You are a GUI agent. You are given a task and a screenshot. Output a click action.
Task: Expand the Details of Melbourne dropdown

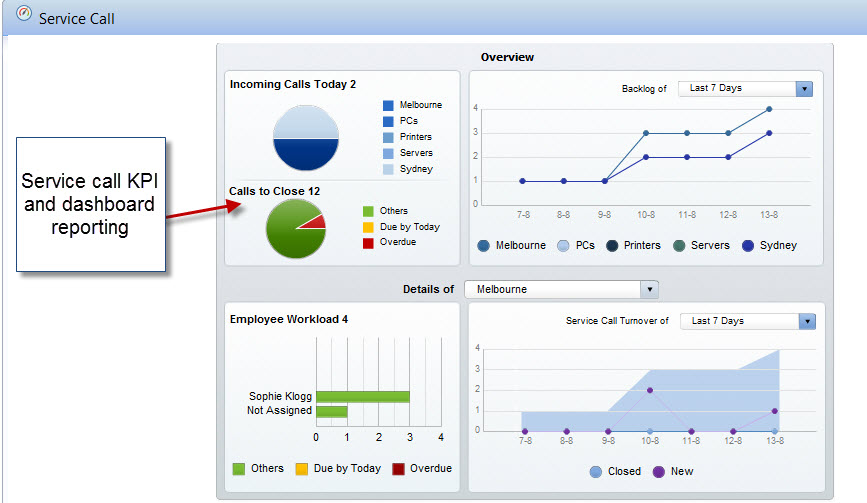click(650, 289)
